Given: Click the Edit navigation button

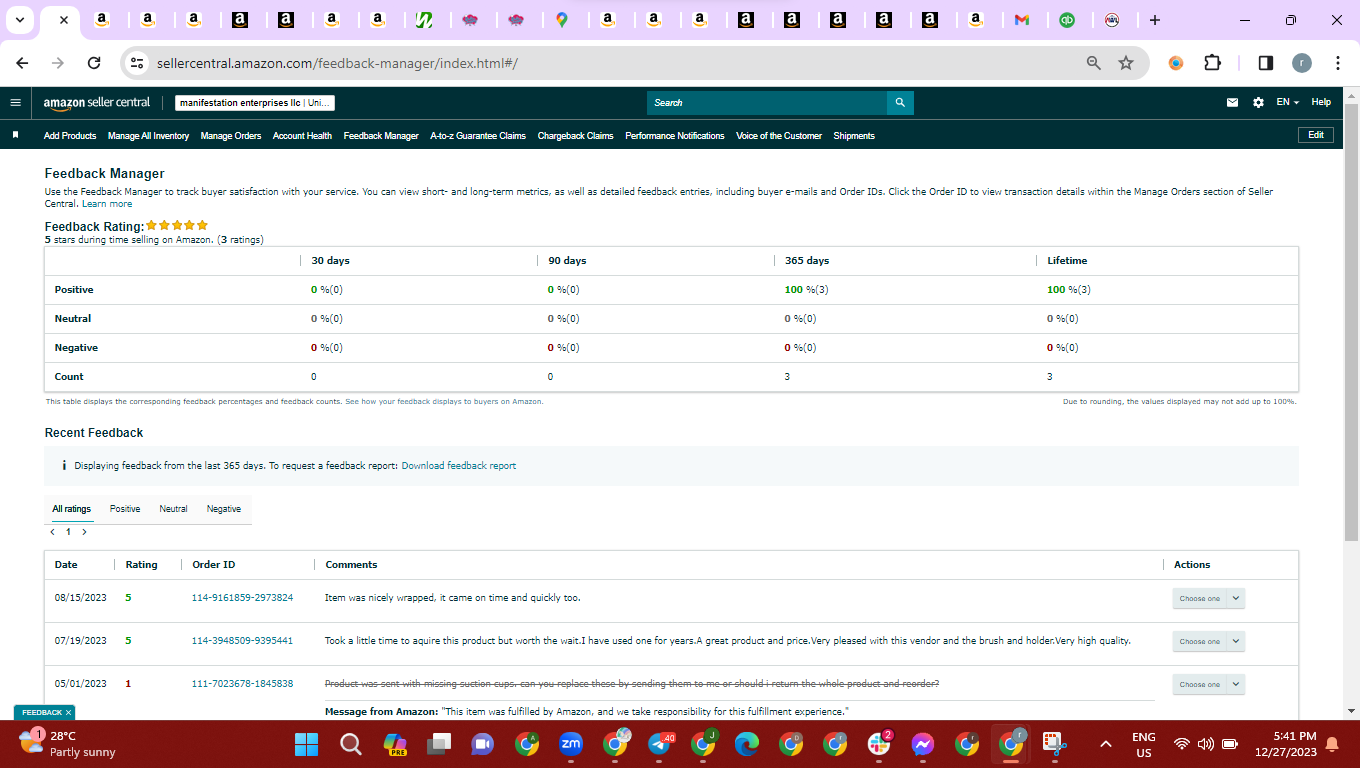Looking at the screenshot, I should (x=1315, y=135).
